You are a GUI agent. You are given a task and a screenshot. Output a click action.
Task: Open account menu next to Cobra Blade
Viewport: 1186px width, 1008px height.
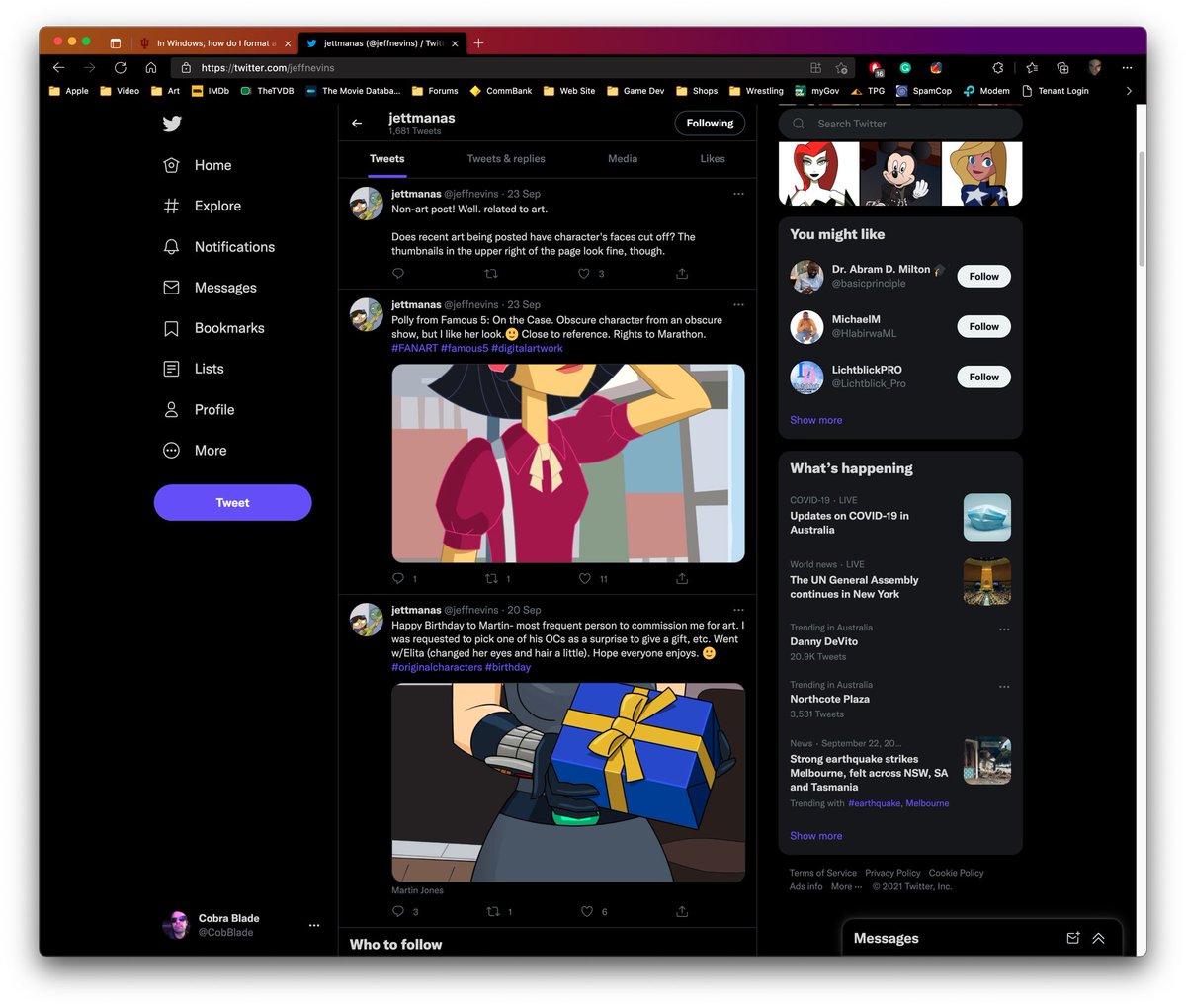coord(314,925)
